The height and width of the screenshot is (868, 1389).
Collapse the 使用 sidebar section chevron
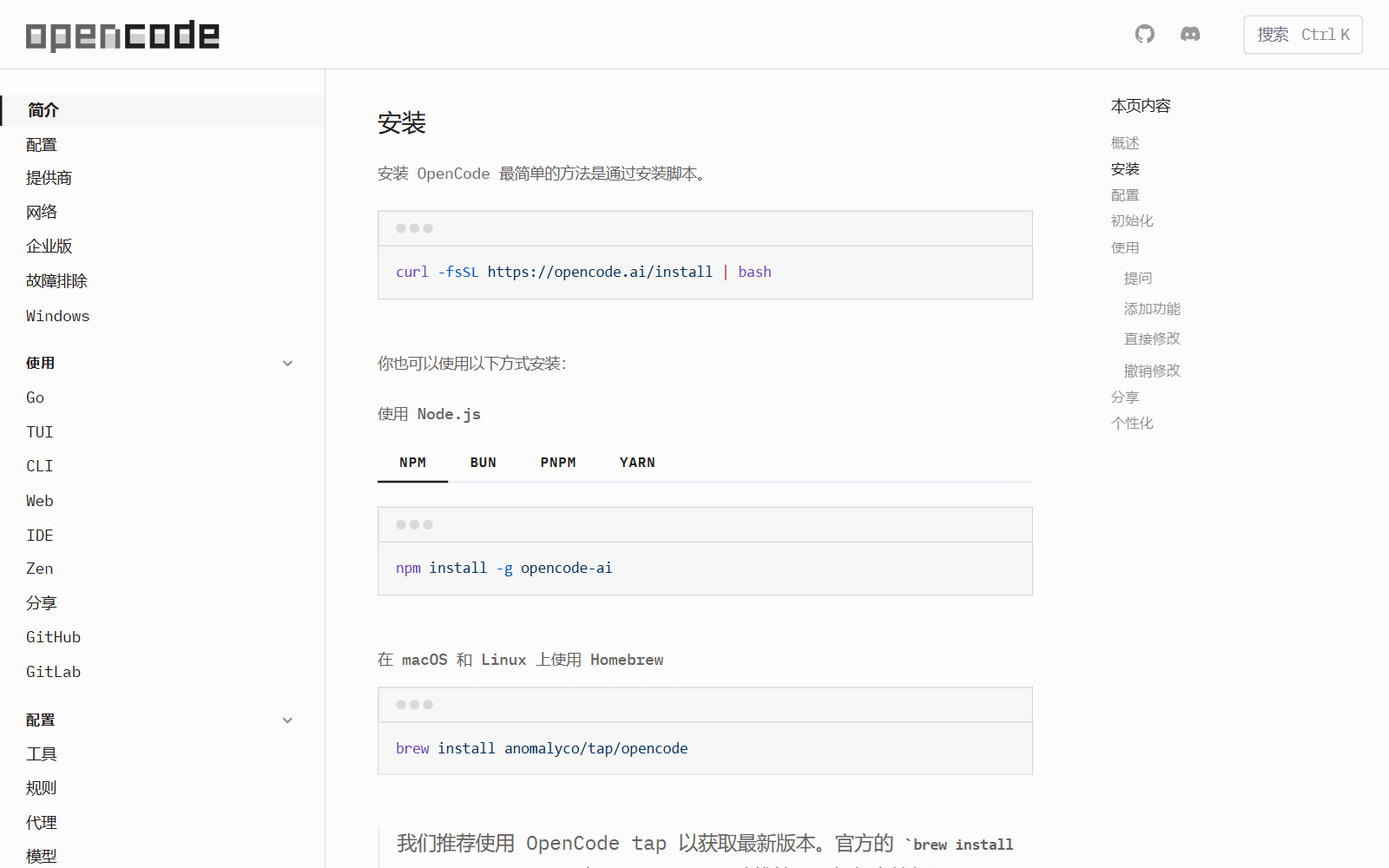click(x=287, y=364)
